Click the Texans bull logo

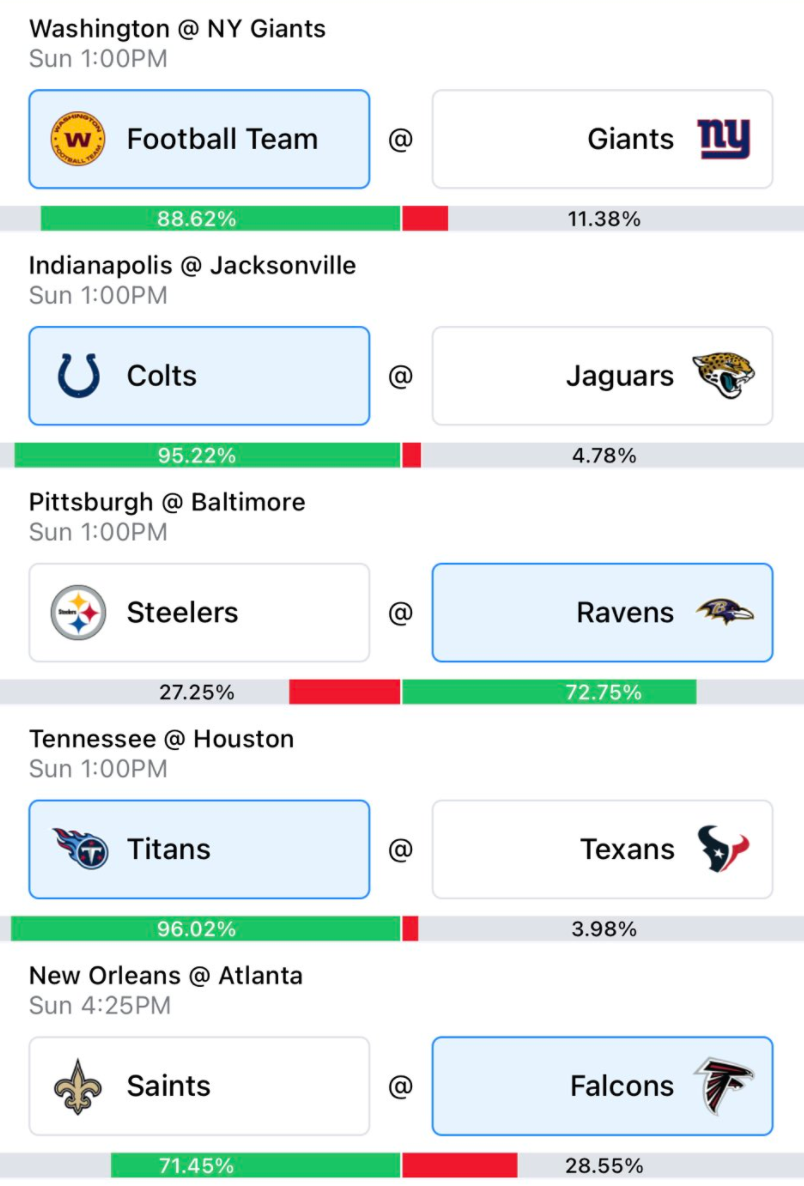723,849
